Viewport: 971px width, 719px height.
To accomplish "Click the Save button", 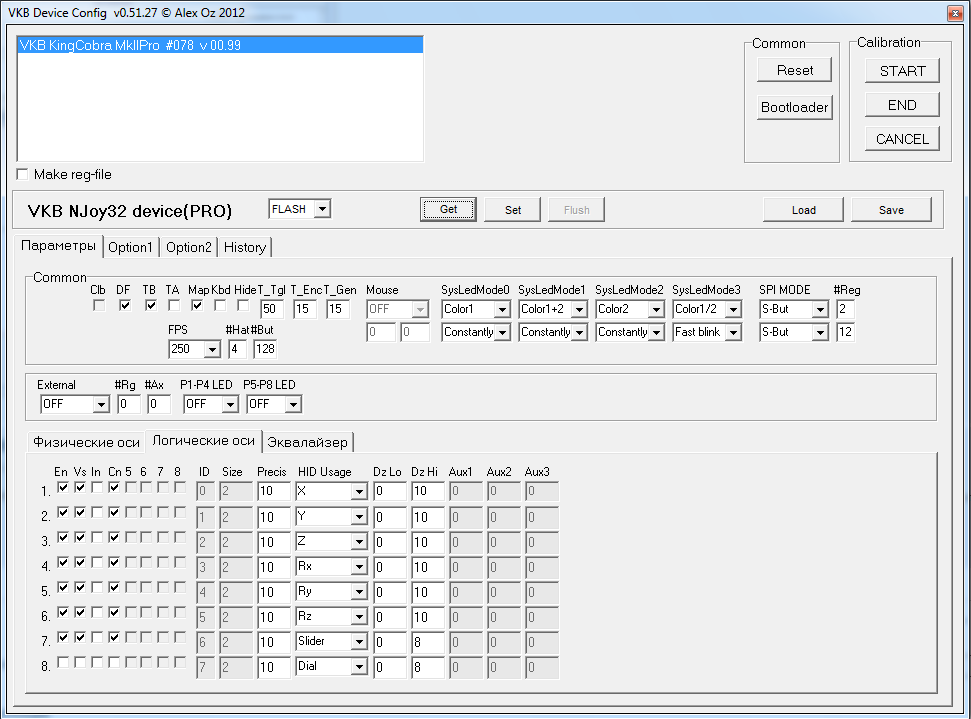I will (x=891, y=209).
